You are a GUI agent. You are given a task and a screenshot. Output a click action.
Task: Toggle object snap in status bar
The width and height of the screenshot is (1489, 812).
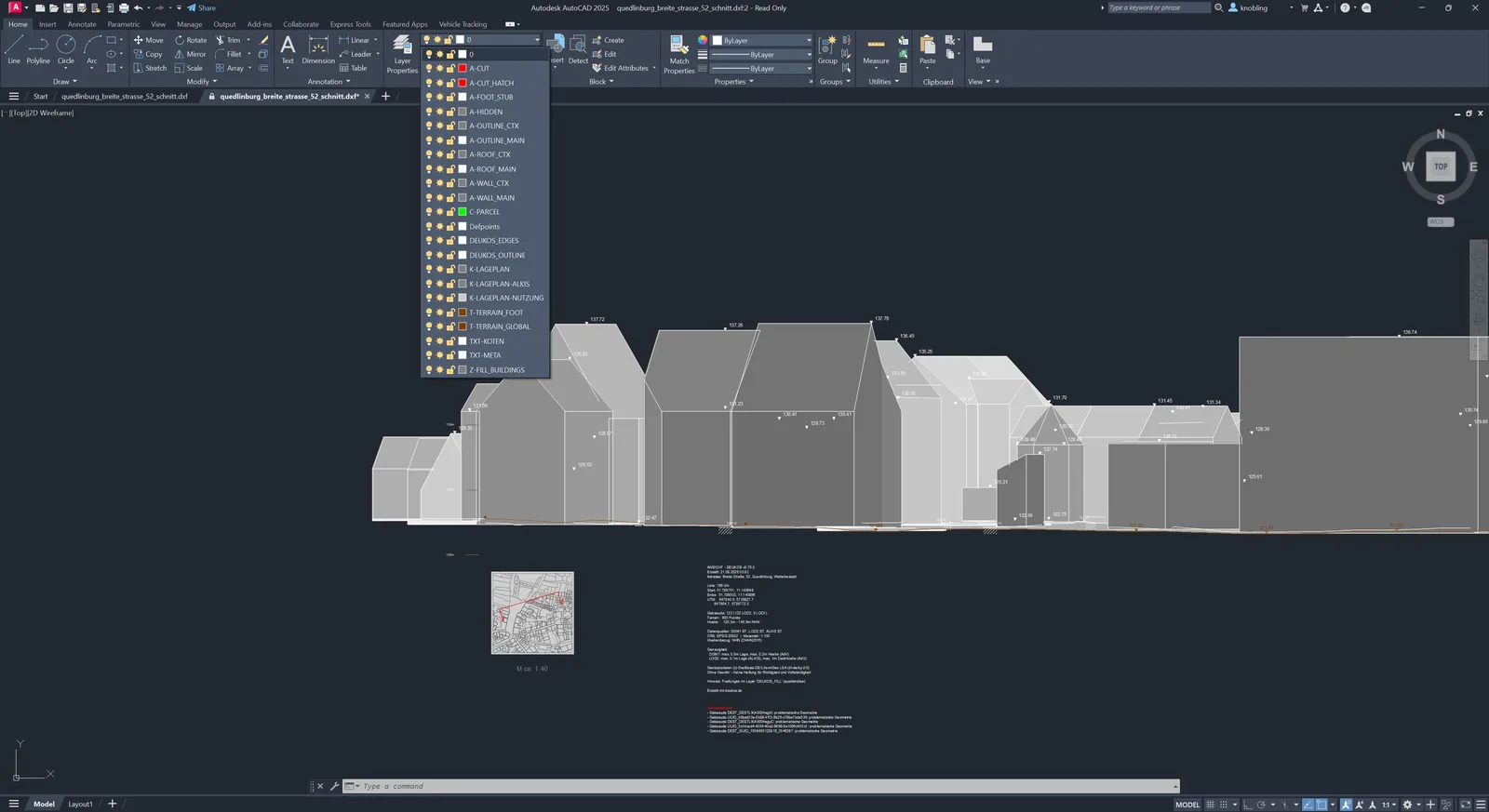[x=1321, y=805]
